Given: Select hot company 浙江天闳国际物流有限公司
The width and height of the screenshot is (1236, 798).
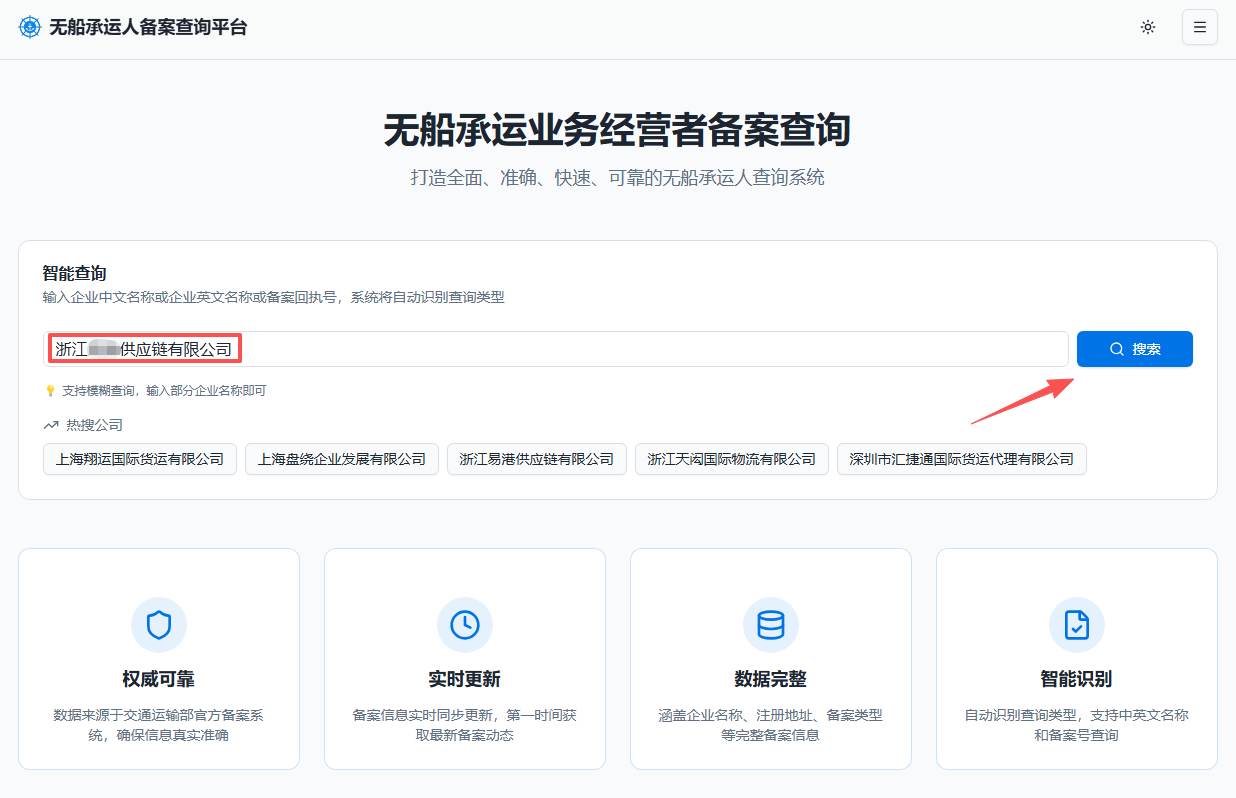Looking at the screenshot, I should click(732, 459).
